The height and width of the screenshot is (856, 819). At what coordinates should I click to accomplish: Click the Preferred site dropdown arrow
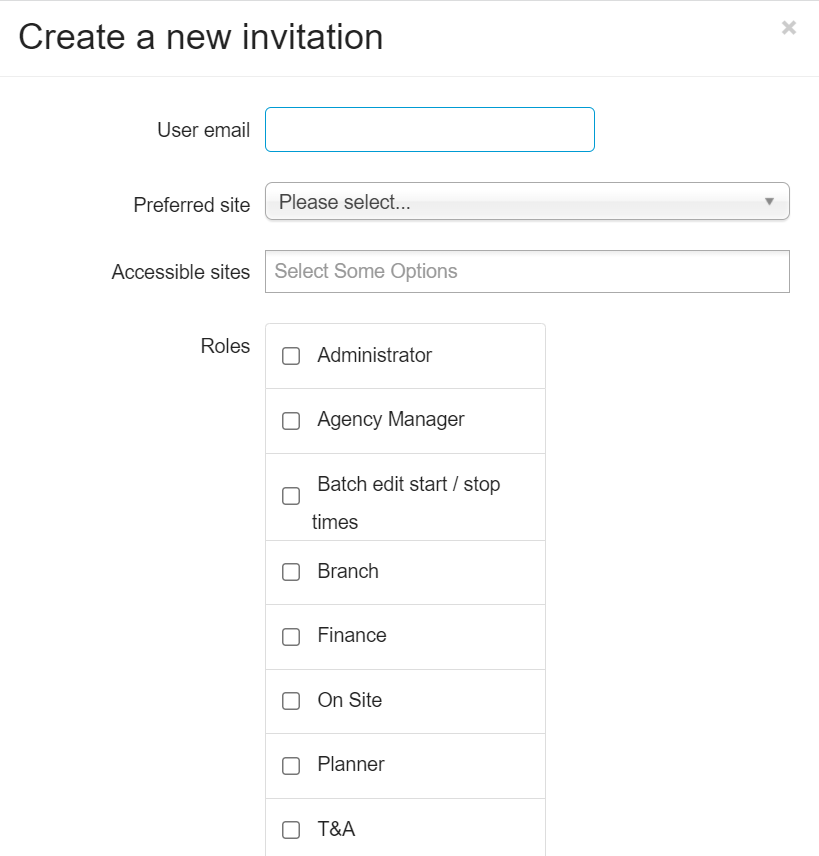(769, 202)
